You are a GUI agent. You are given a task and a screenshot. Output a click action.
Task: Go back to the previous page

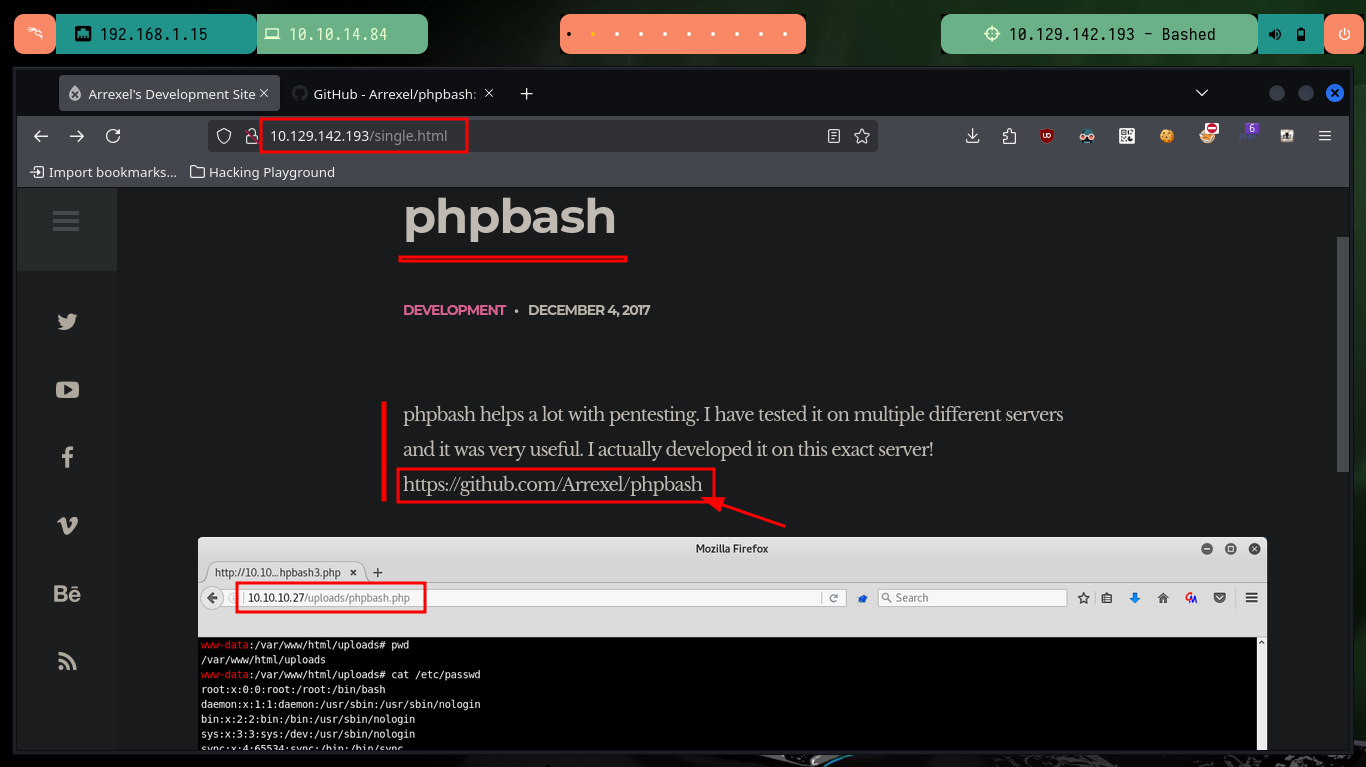tap(41, 136)
